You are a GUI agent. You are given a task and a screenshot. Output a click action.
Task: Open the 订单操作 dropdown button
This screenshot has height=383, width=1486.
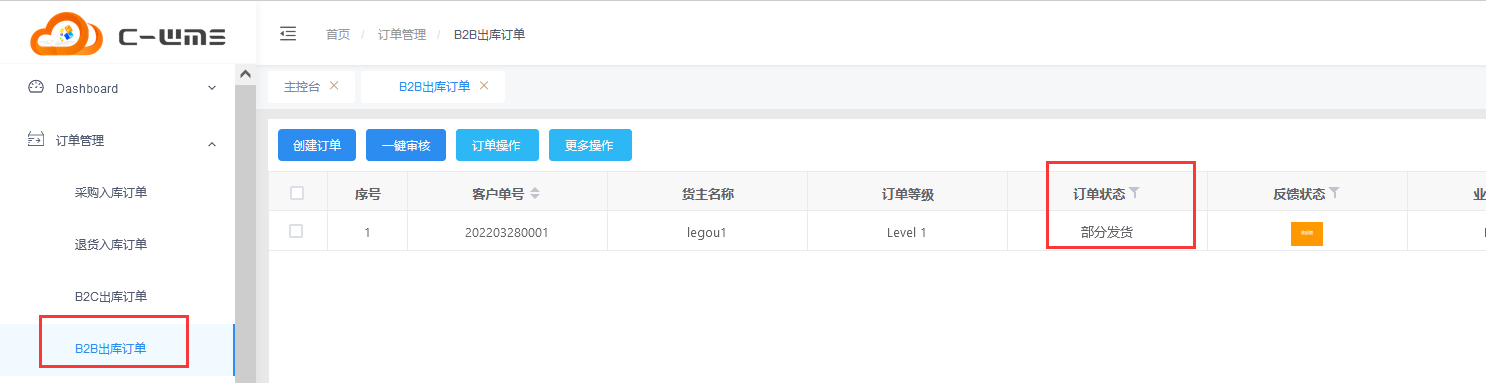tap(497, 145)
